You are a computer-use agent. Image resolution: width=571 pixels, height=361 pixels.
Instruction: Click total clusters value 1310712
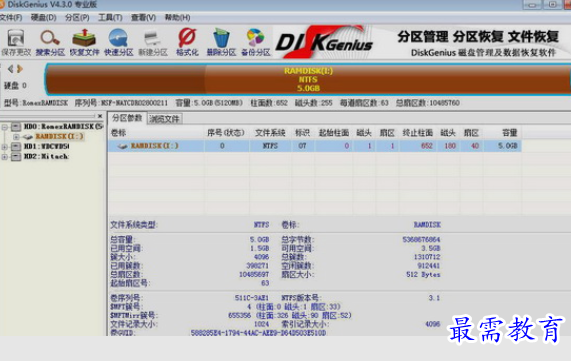point(427,257)
